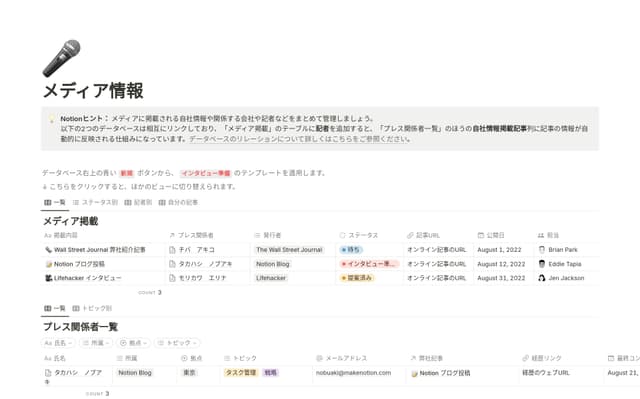
Task: Open 経歴のウェブURL link
Action: (x=546, y=372)
